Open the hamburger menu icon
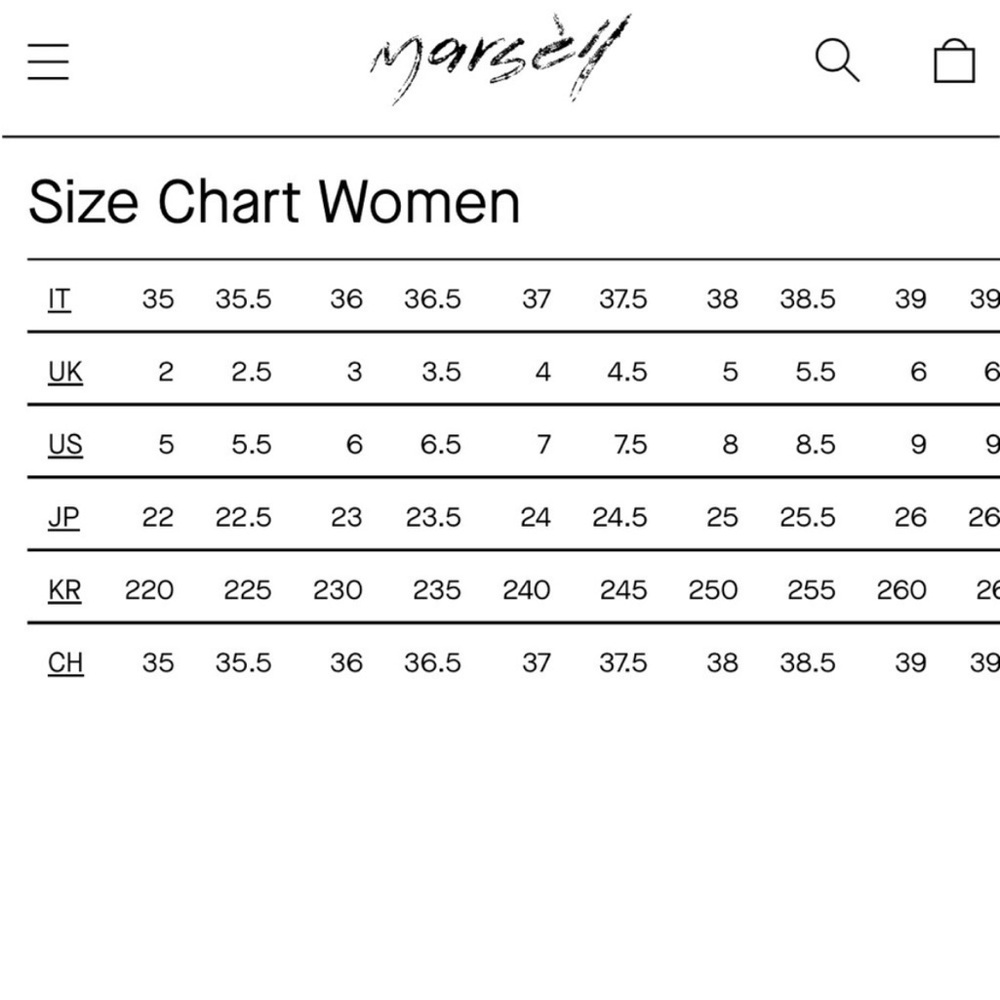The height and width of the screenshot is (1000, 1000). click(x=48, y=62)
